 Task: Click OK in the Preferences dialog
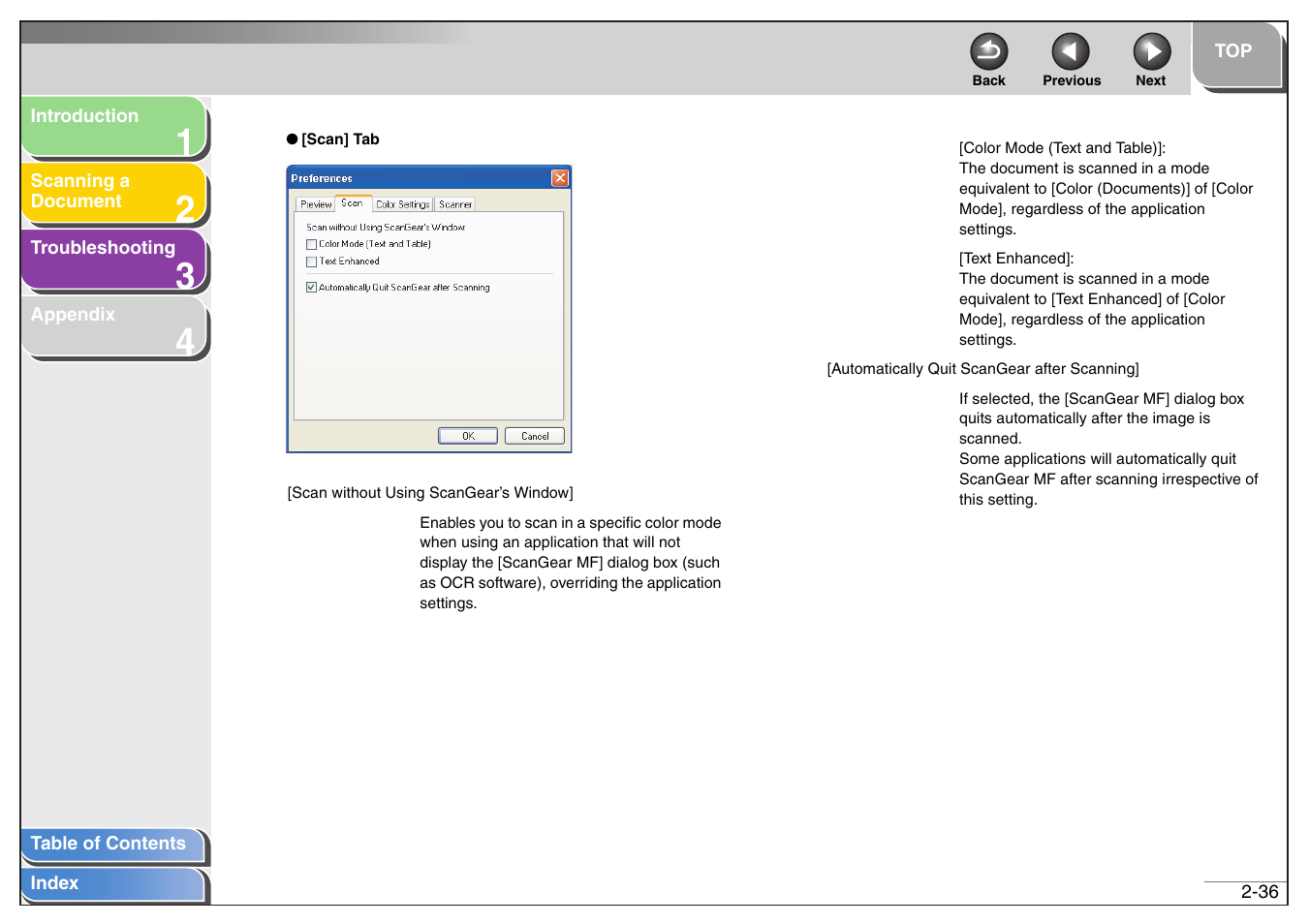click(468, 436)
